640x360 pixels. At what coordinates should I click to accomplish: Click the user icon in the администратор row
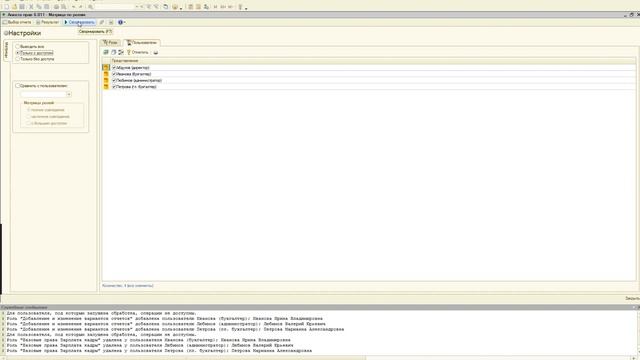[x=106, y=80]
